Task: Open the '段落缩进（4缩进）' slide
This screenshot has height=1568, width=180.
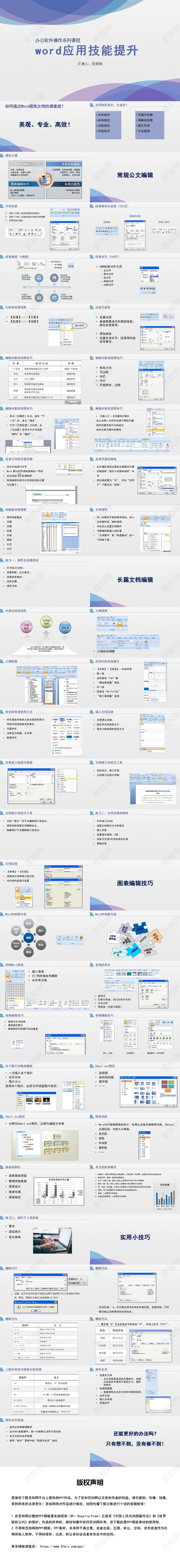Action: click(45, 278)
